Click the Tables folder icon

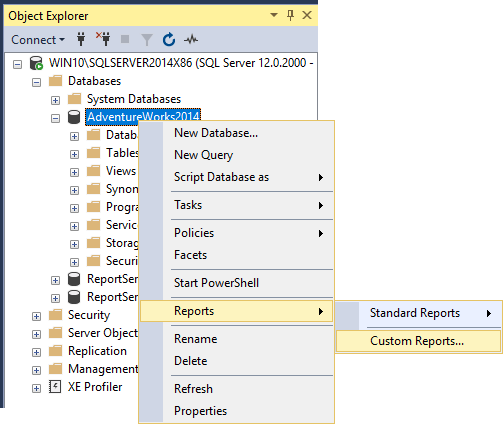93,153
